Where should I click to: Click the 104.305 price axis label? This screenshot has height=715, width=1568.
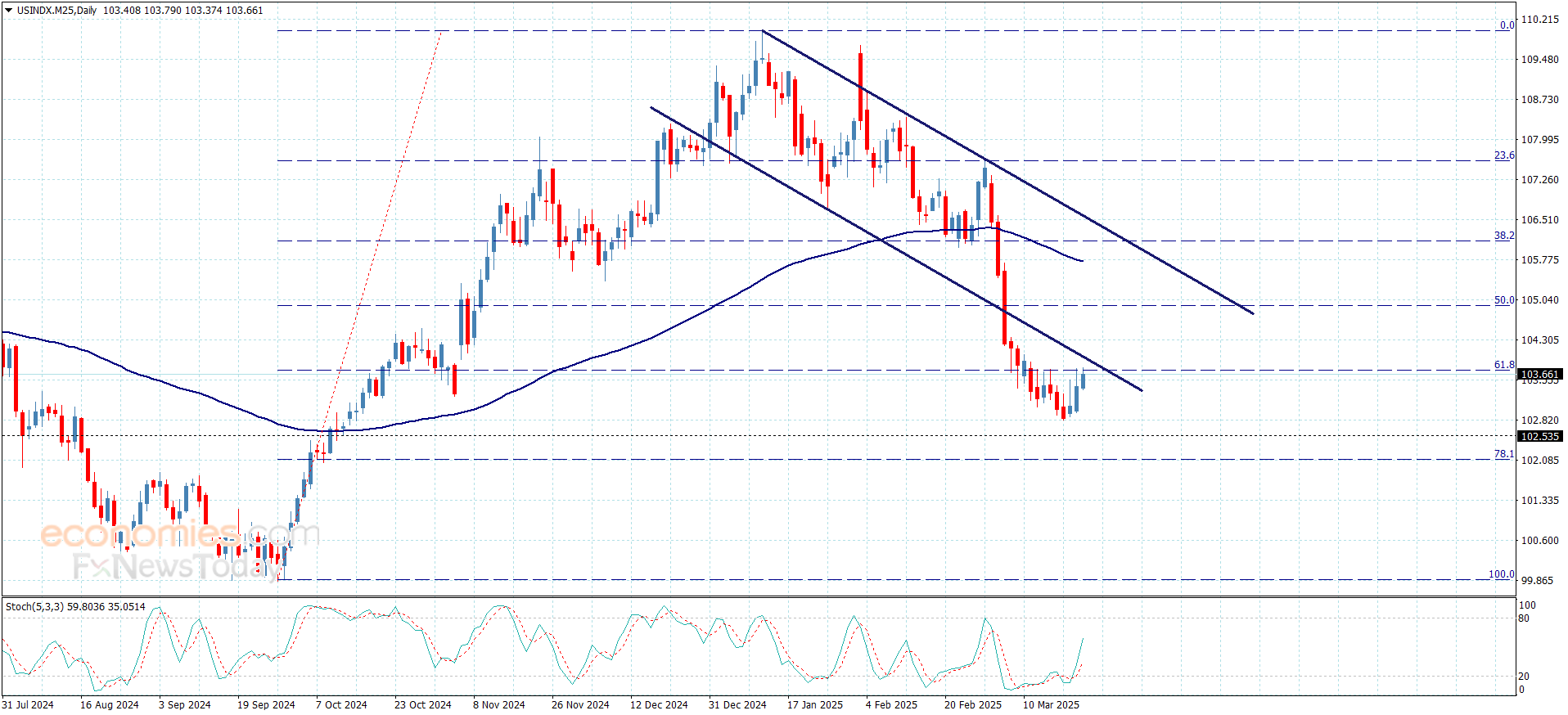point(1539,340)
